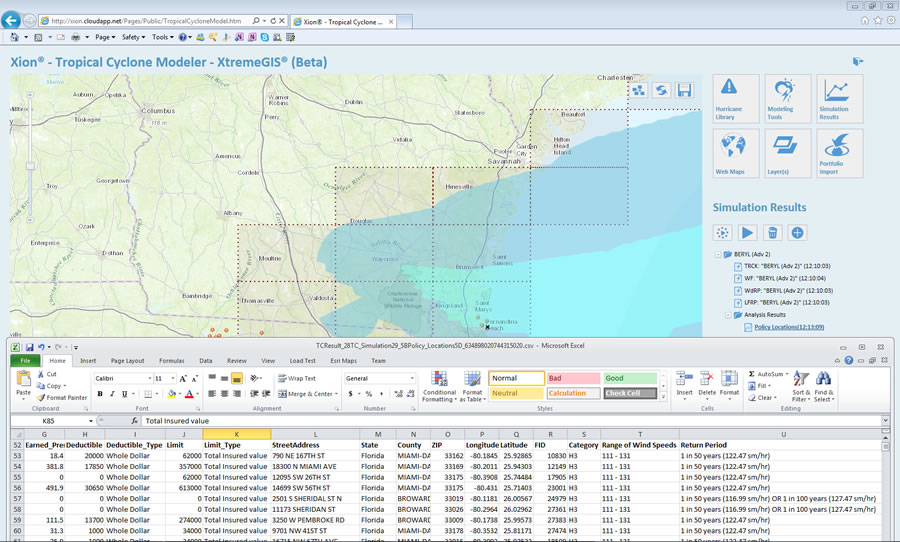Open the Web Maps tile
Image resolution: width=900 pixels, height=542 pixels.
tap(735, 153)
